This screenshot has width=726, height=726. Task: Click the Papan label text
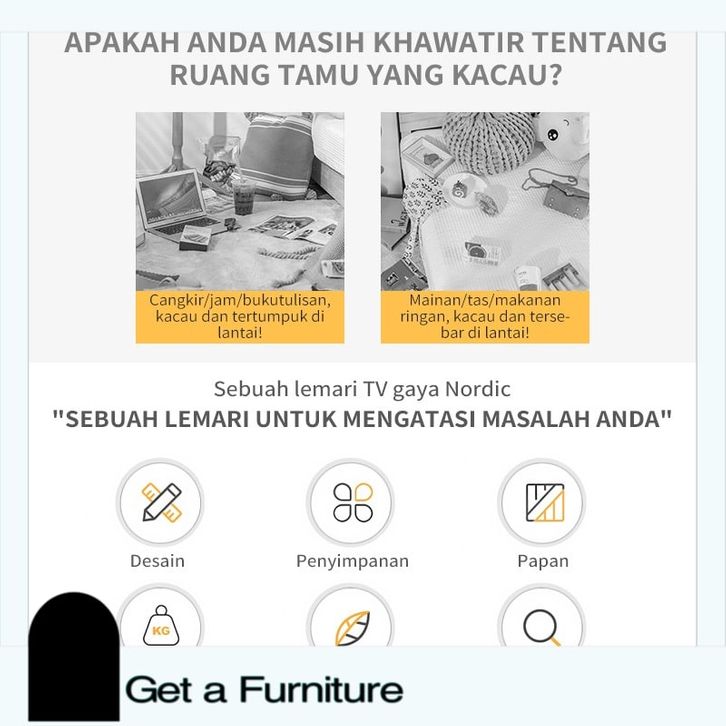coord(543,561)
